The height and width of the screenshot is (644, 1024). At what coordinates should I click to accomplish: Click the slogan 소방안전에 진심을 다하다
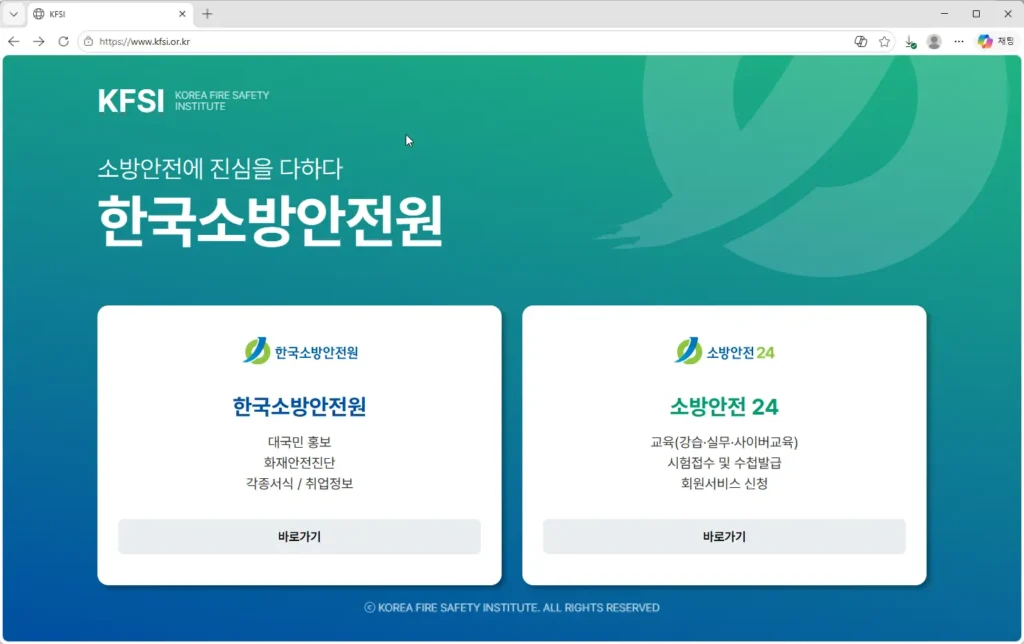tap(220, 169)
